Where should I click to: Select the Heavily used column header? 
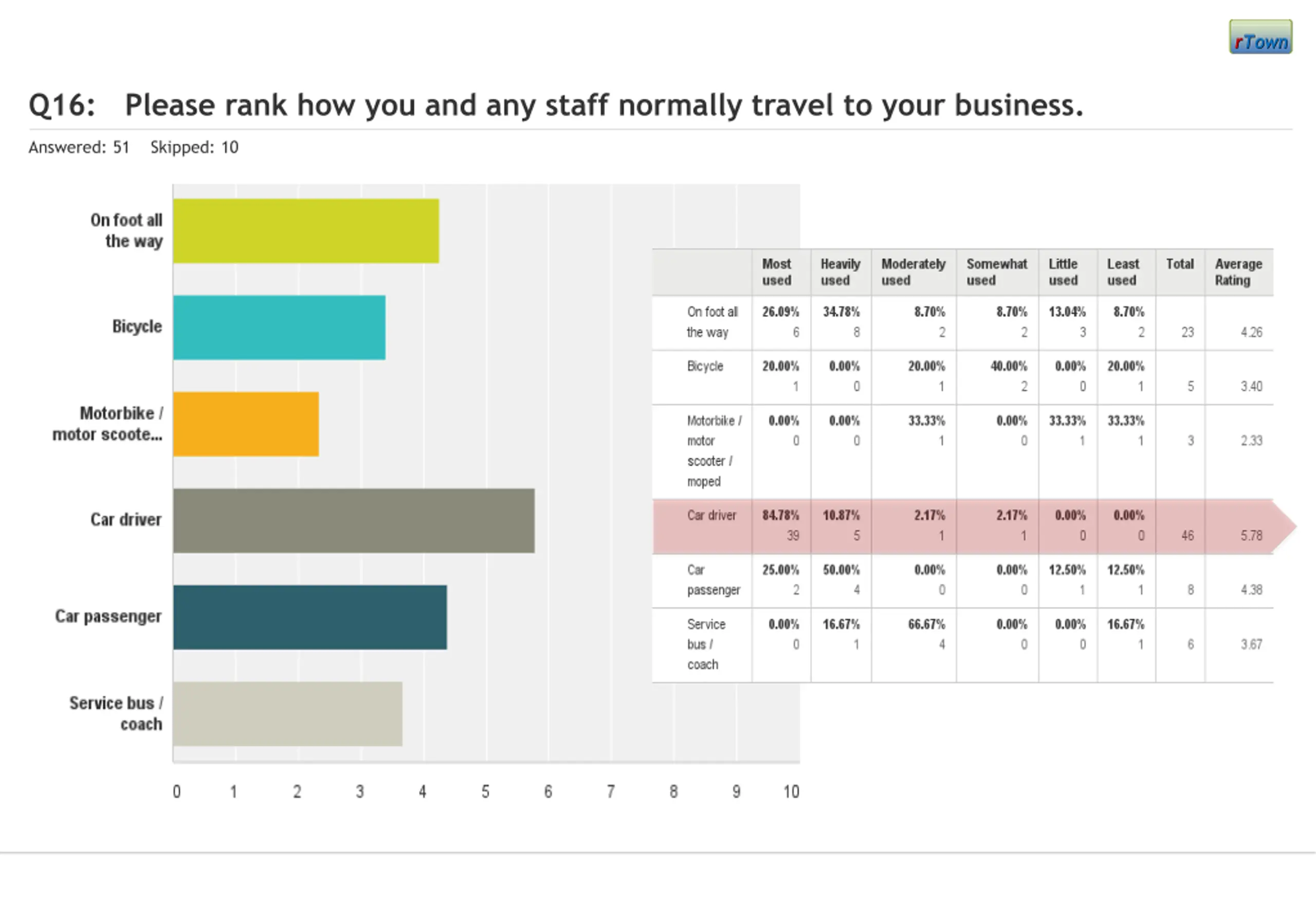840,272
